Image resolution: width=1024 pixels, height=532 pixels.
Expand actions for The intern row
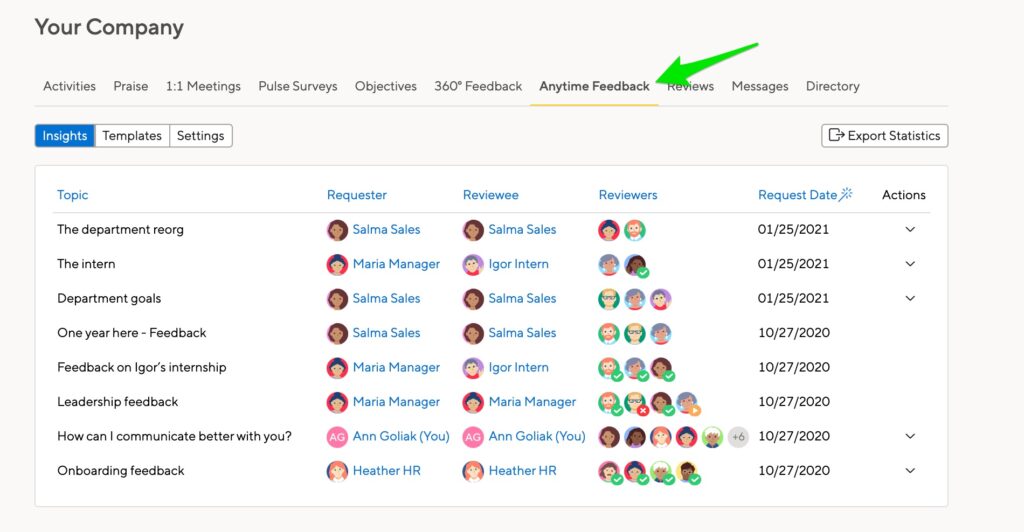[x=910, y=264]
